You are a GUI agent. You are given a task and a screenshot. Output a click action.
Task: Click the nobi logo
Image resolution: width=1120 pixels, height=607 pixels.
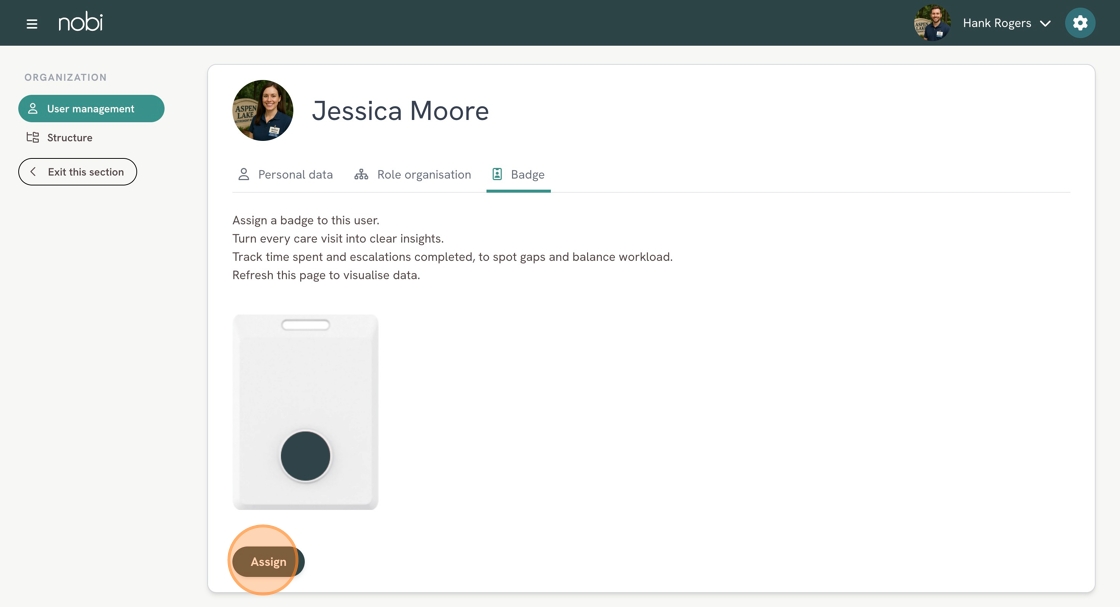81,22
